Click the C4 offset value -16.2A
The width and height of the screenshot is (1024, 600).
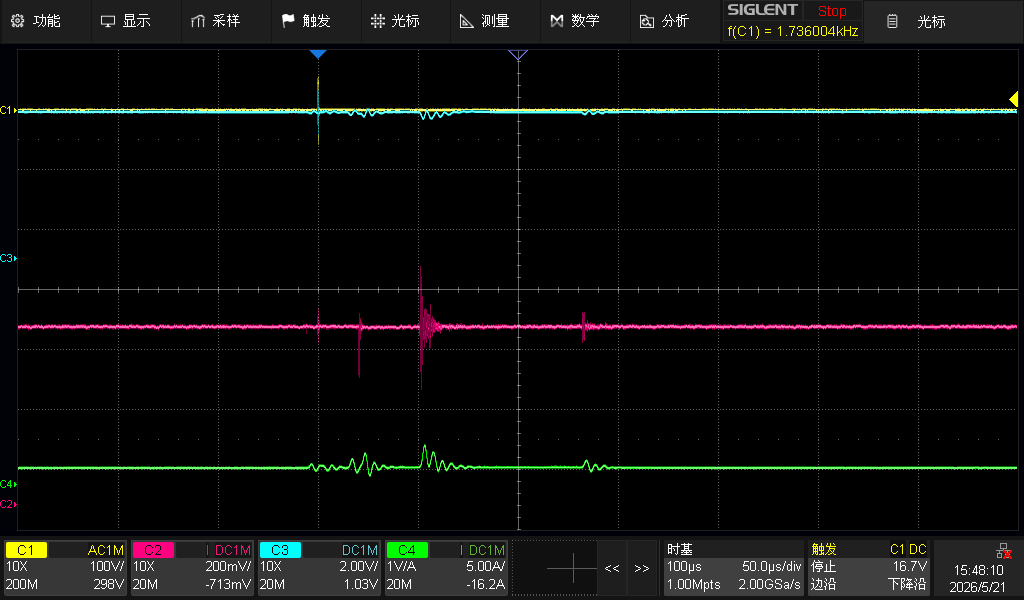pyautogui.click(x=485, y=584)
